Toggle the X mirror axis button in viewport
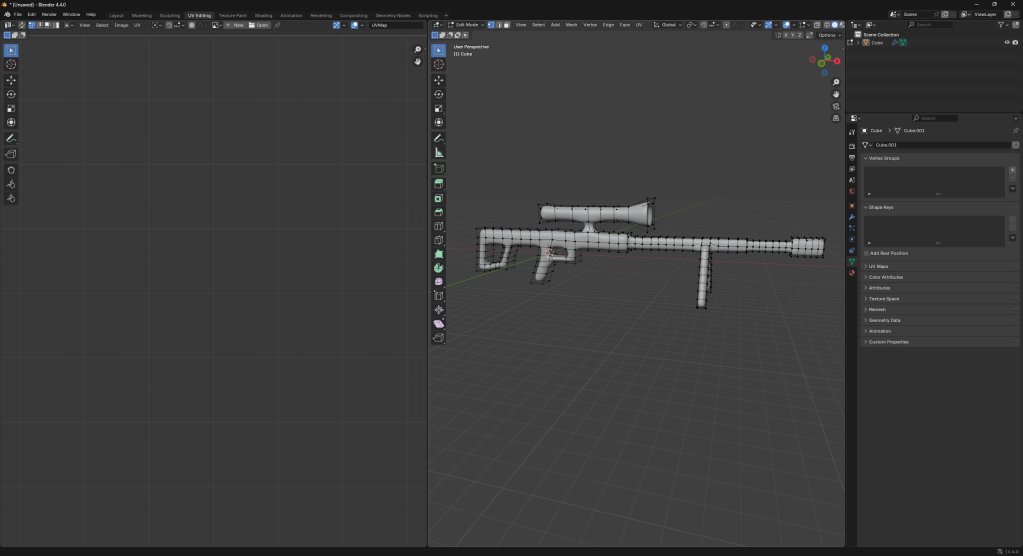Image resolution: width=1023 pixels, height=556 pixels. click(x=785, y=35)
